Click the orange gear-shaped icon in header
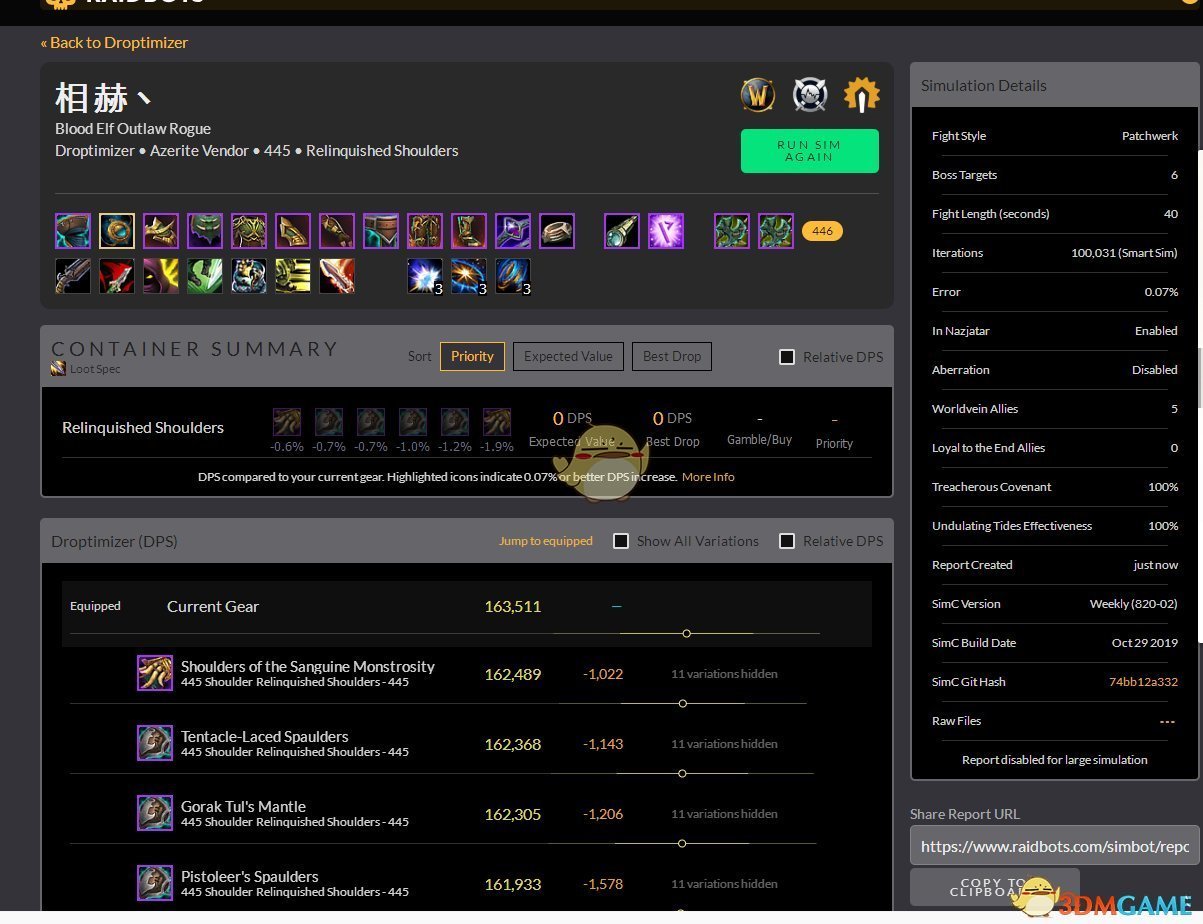 [x=861, y=95]
